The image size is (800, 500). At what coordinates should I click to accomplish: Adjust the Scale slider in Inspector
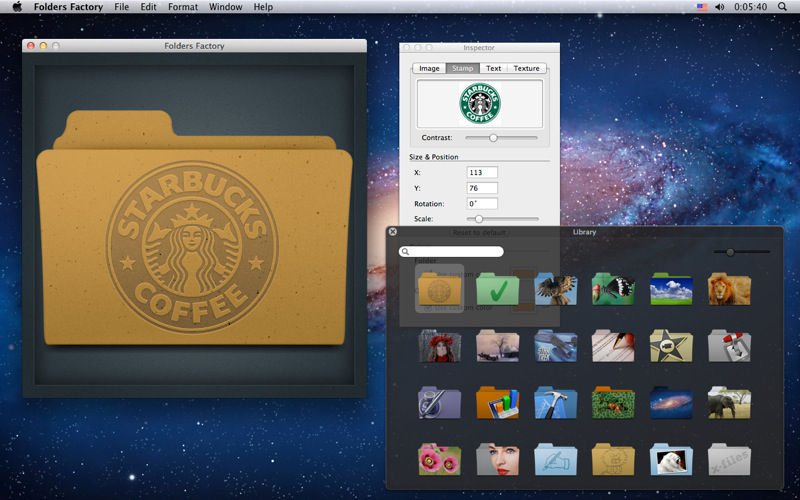point(479,219)
